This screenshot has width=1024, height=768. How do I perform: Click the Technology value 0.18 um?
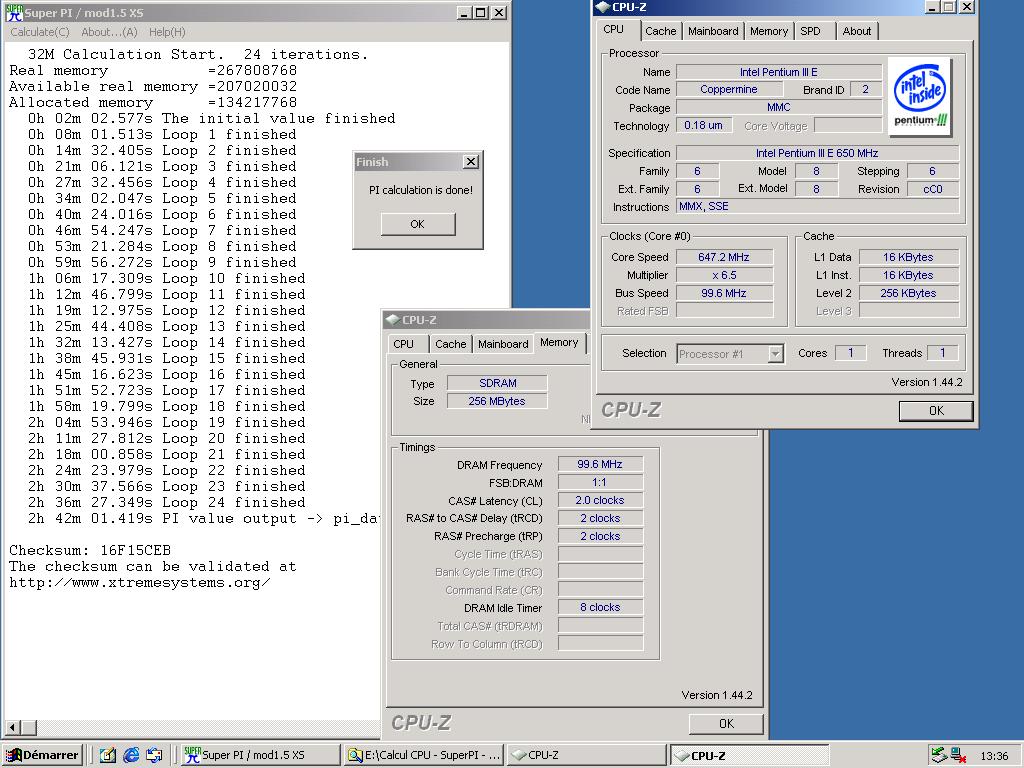pyautogui.click(x=703, y=125)
